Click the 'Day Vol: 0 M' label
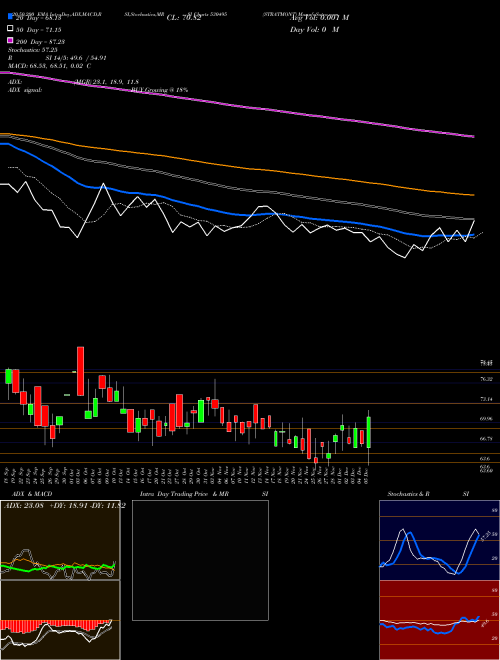This screenshot has height=660, width=500. [314, 29]
